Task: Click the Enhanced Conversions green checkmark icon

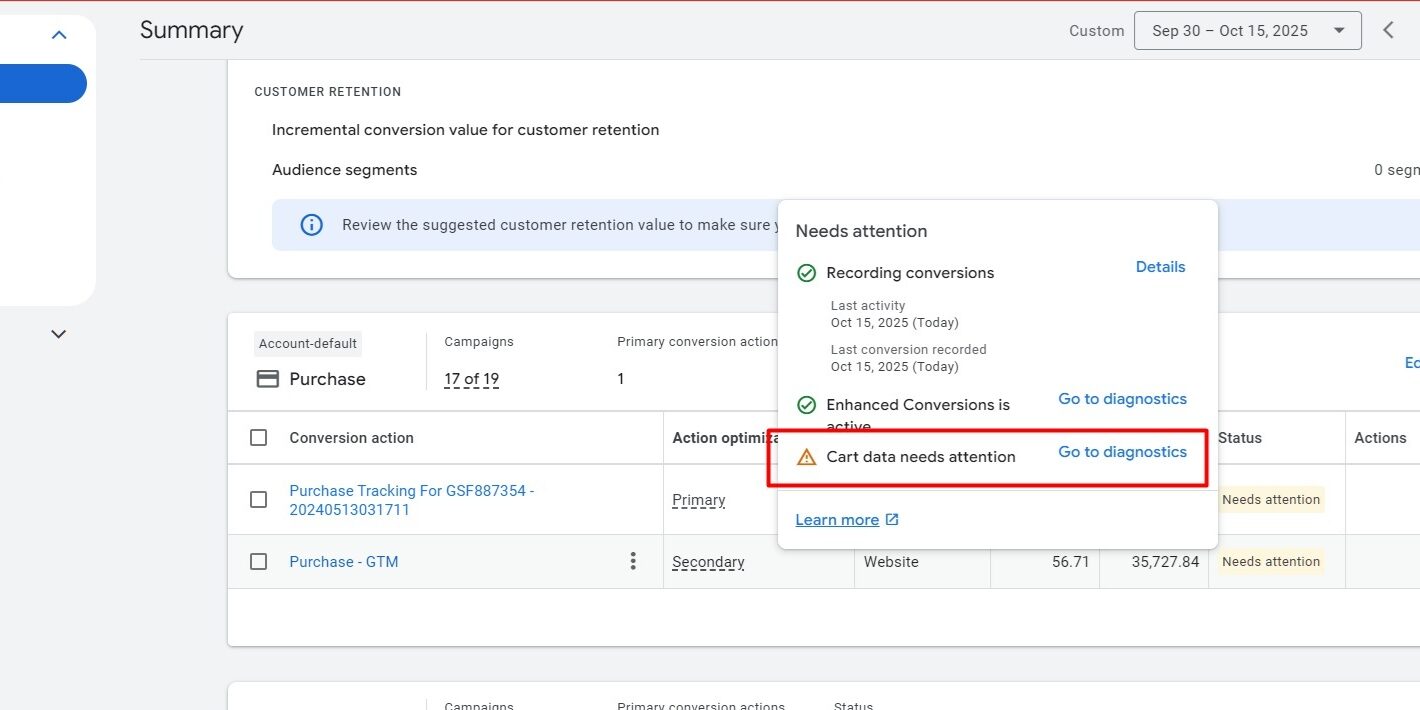Action: pyautogui.click(x=806, y=405)
